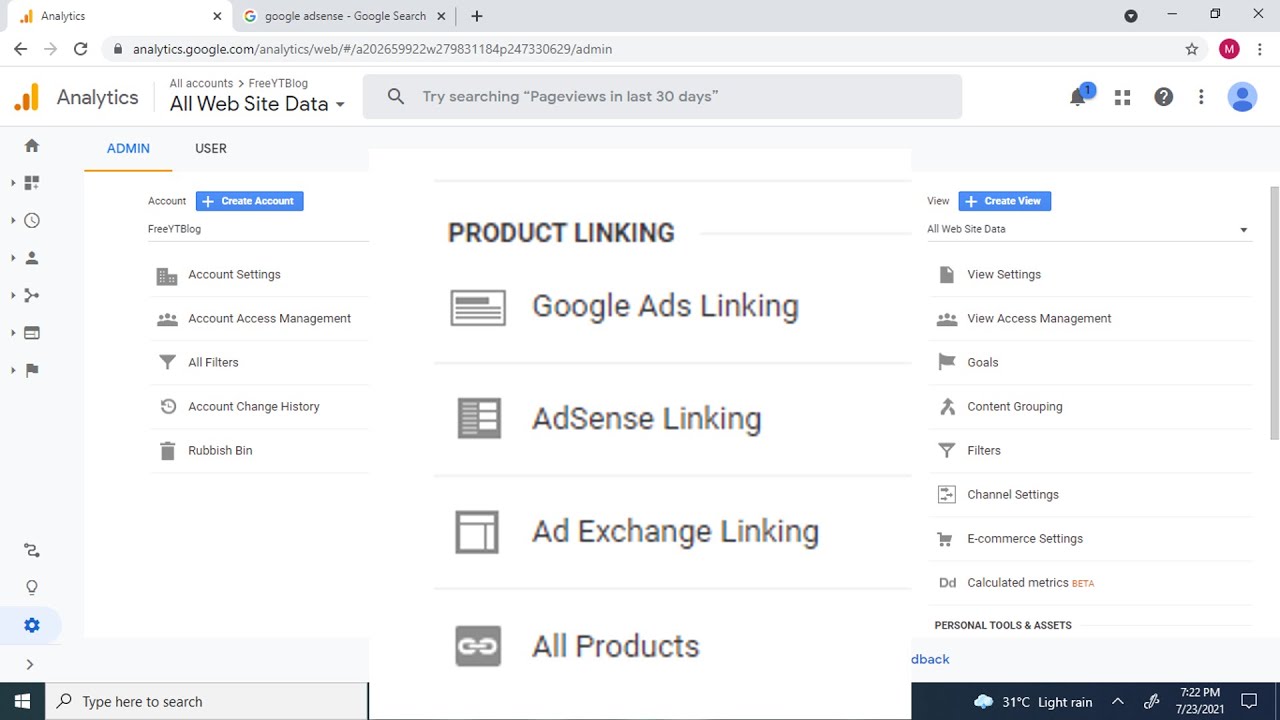1280x720 pixels.
Task: Switch to google adsense search tab
Action: (x=345, y=16)
